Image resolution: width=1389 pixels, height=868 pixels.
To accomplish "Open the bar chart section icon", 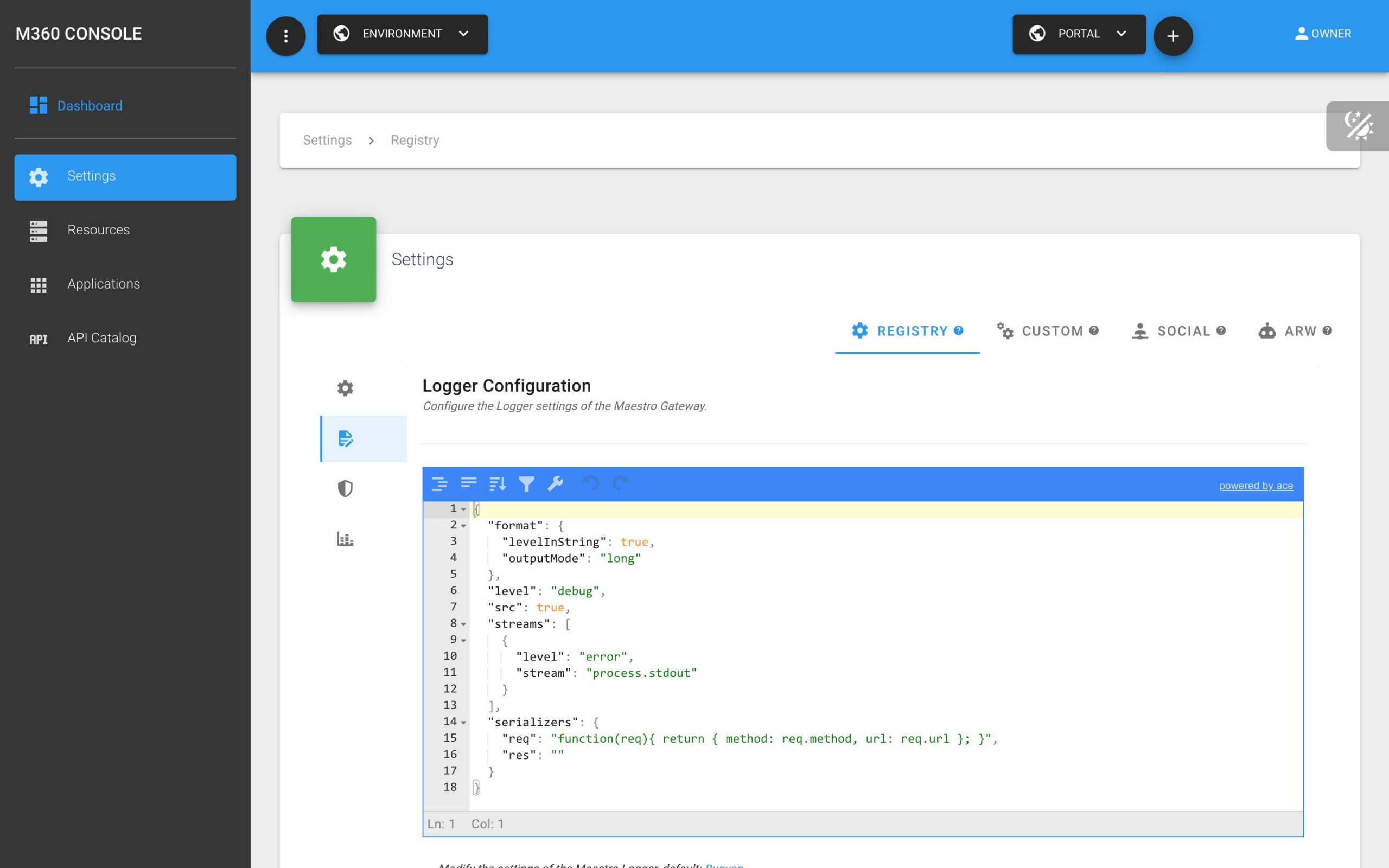I will 345,539.
